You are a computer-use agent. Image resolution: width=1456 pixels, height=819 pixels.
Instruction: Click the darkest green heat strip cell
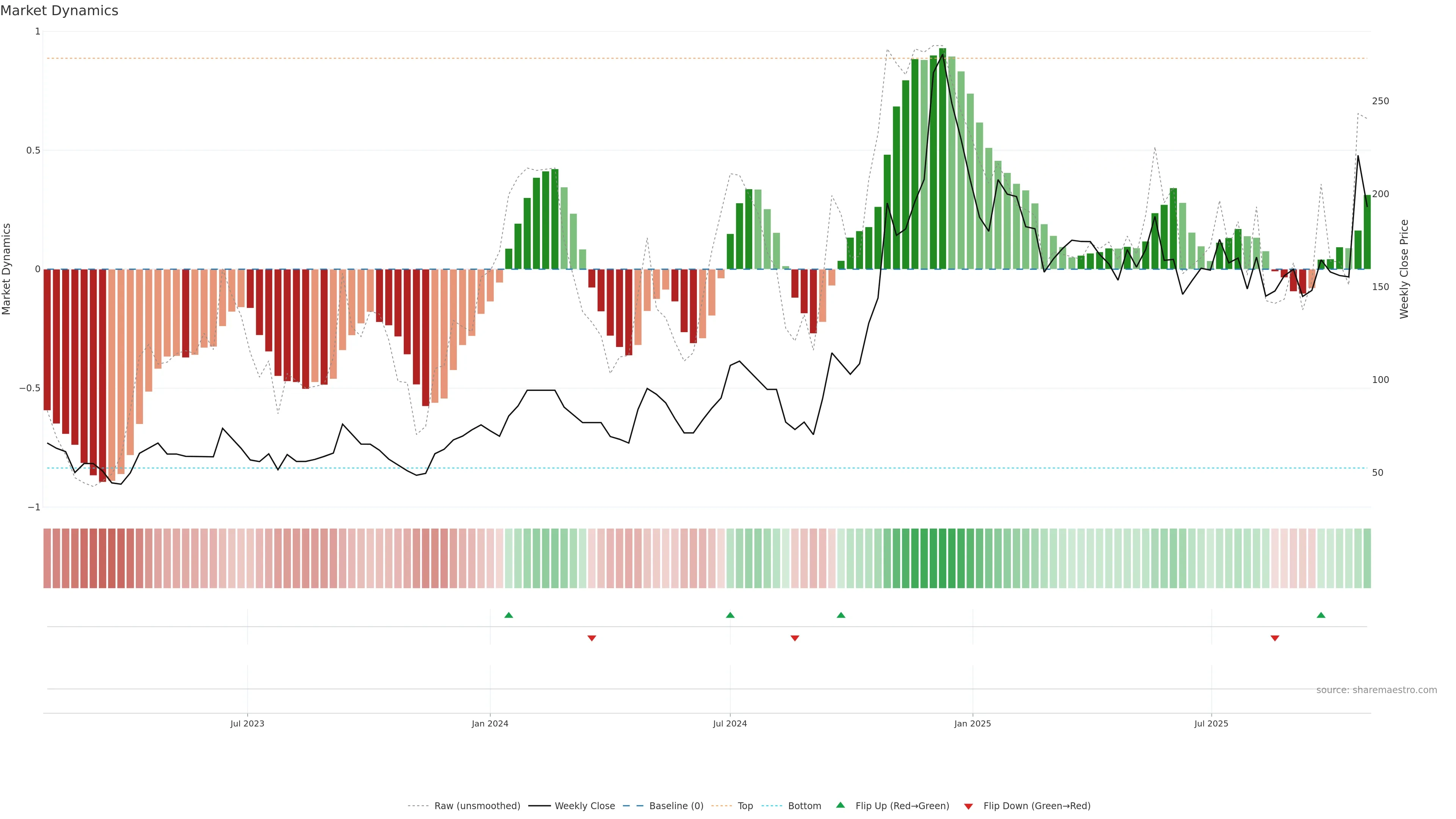click(x=942, y=559)
